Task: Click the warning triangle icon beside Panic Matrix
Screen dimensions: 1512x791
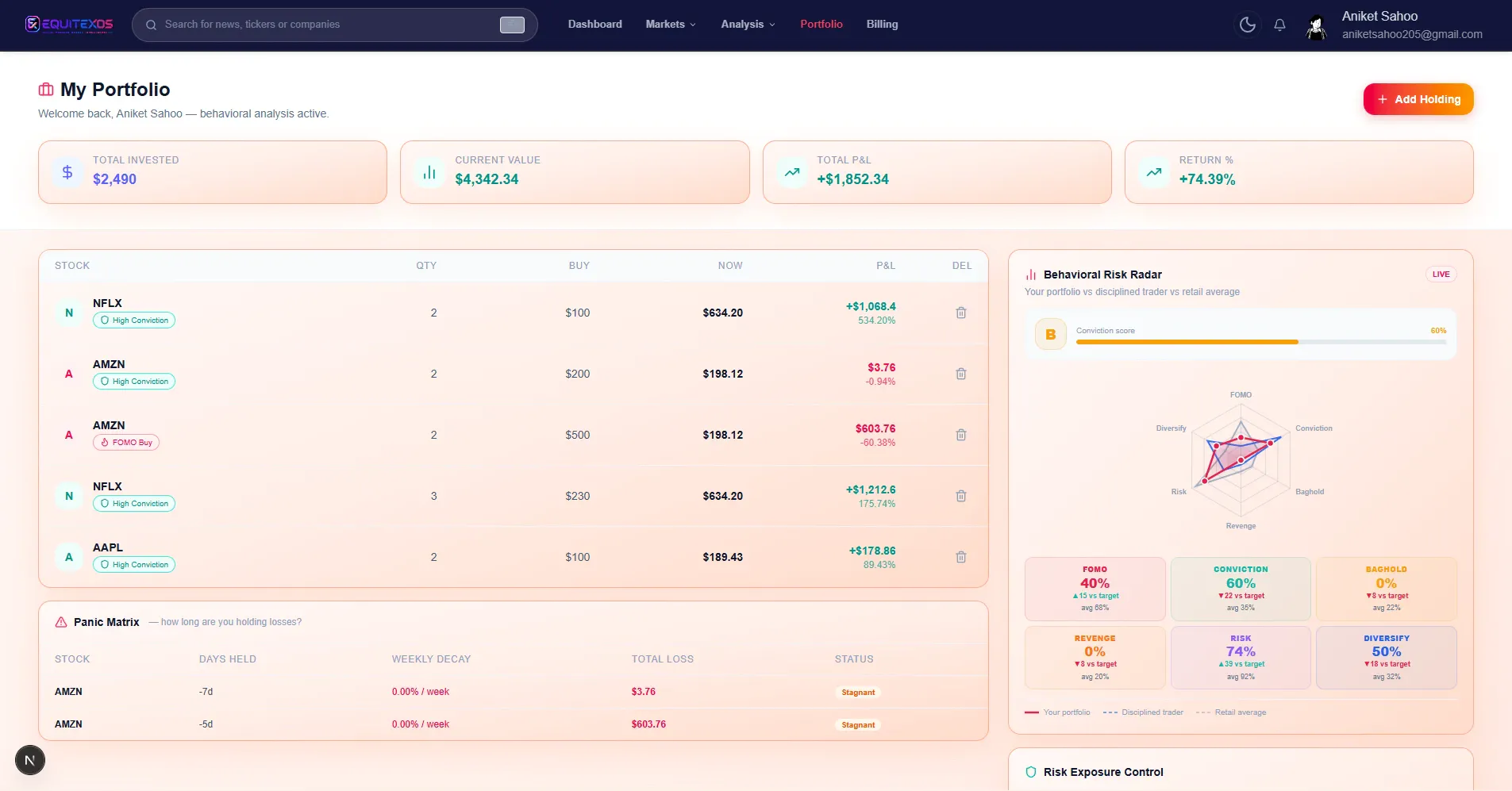Action: pyautogui.click(x=61, y=622)
